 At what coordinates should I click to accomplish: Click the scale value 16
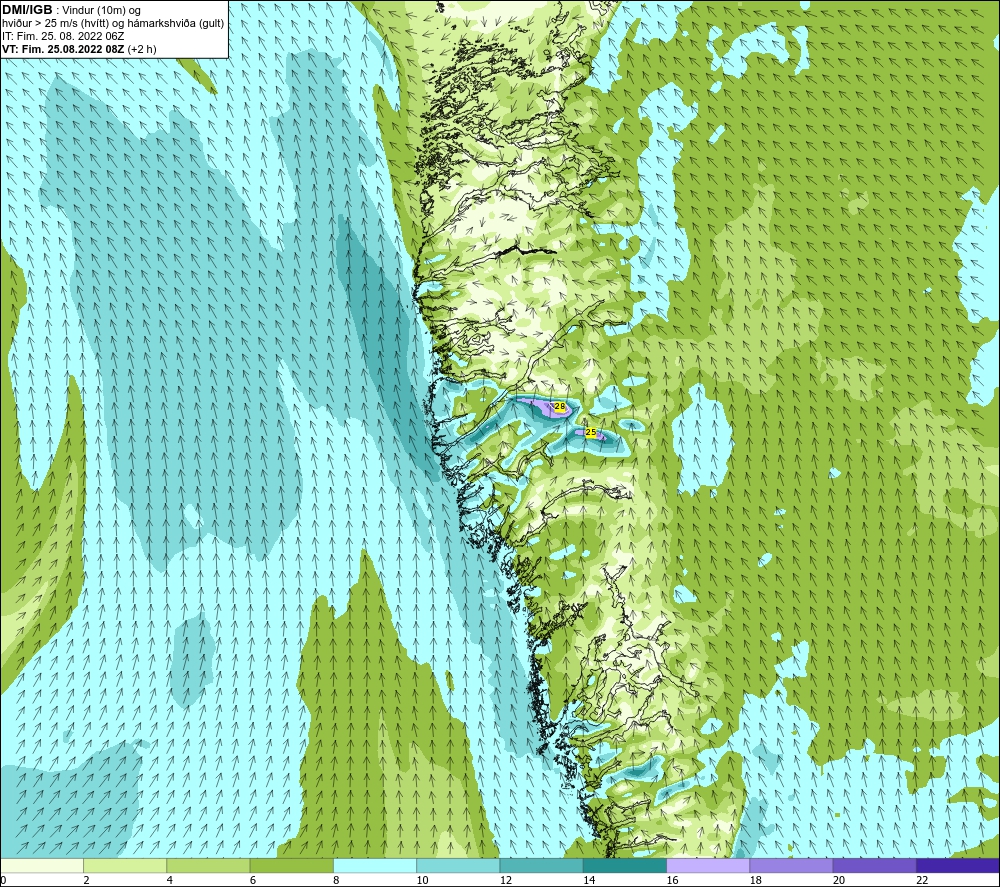[x=672, y=880]
